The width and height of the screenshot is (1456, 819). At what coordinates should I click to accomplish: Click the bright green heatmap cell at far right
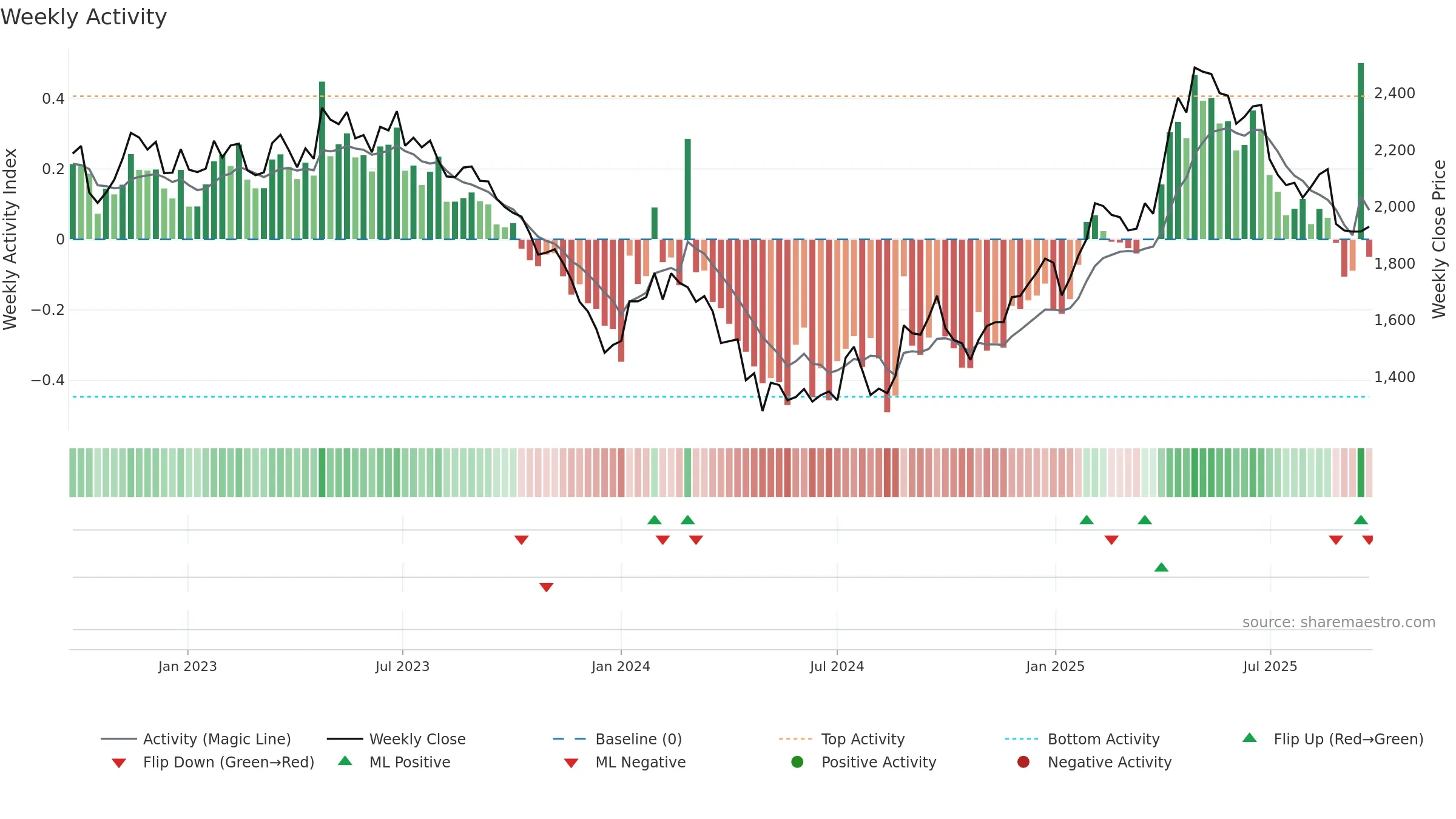[1361, 473]
